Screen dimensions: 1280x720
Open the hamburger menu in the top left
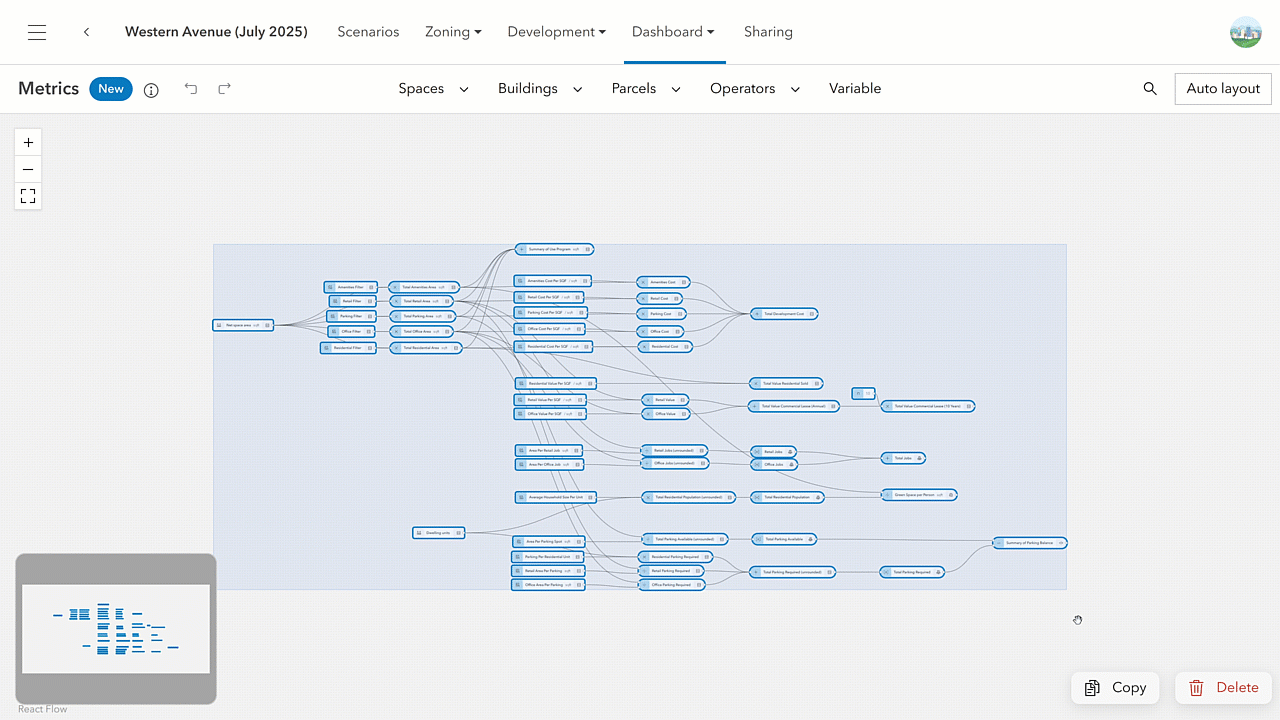[x=37, y=31]
